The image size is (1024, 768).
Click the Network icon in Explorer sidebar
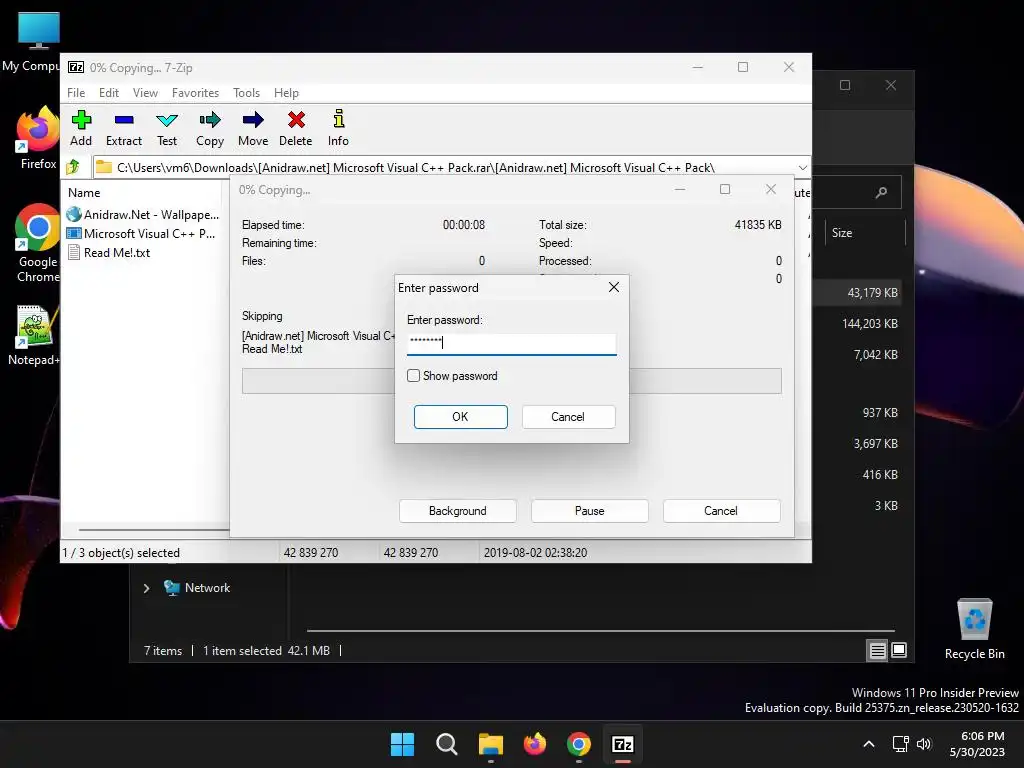click(172, 588)
